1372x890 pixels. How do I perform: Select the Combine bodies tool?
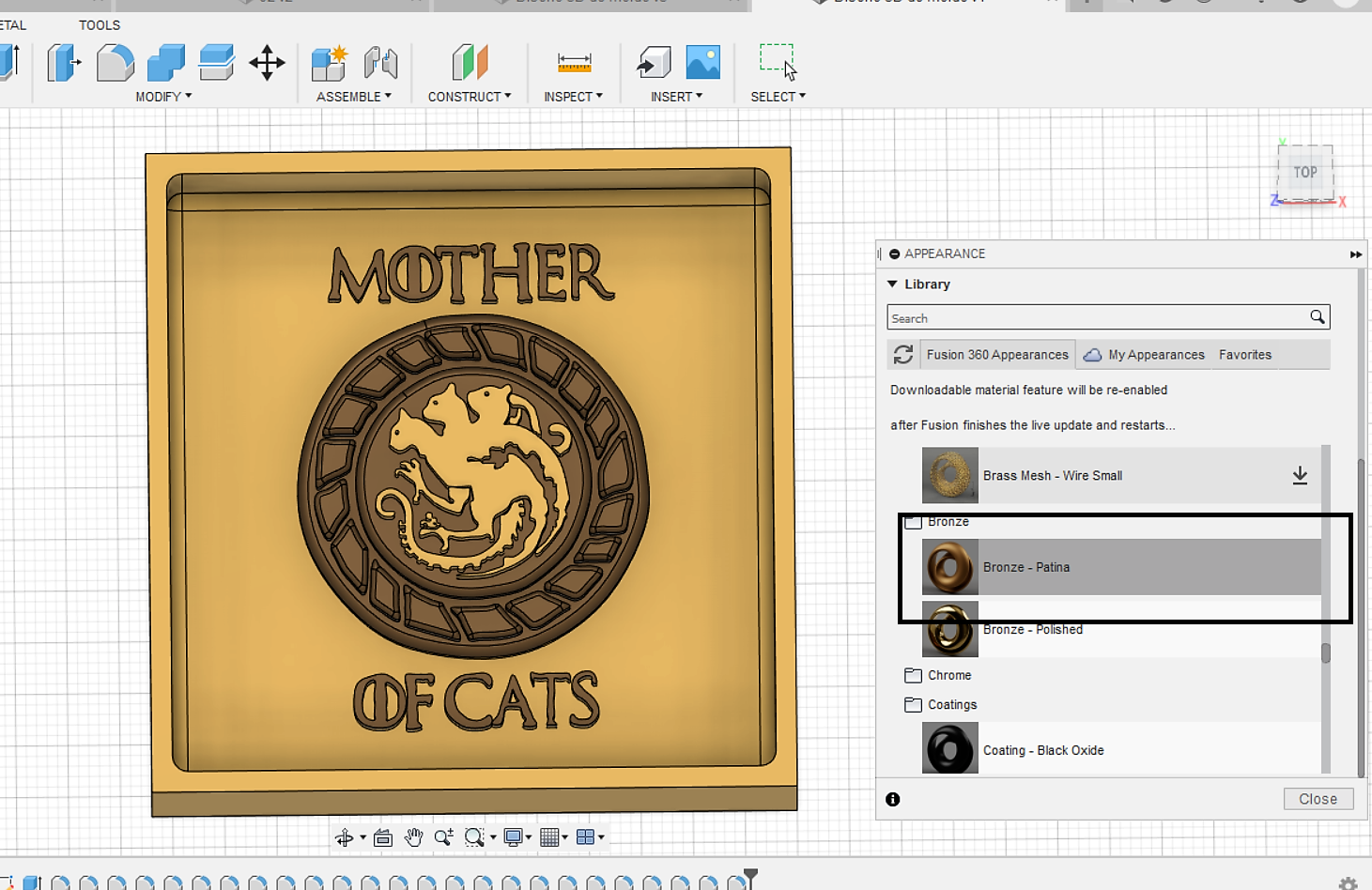(x=166, y=63)
